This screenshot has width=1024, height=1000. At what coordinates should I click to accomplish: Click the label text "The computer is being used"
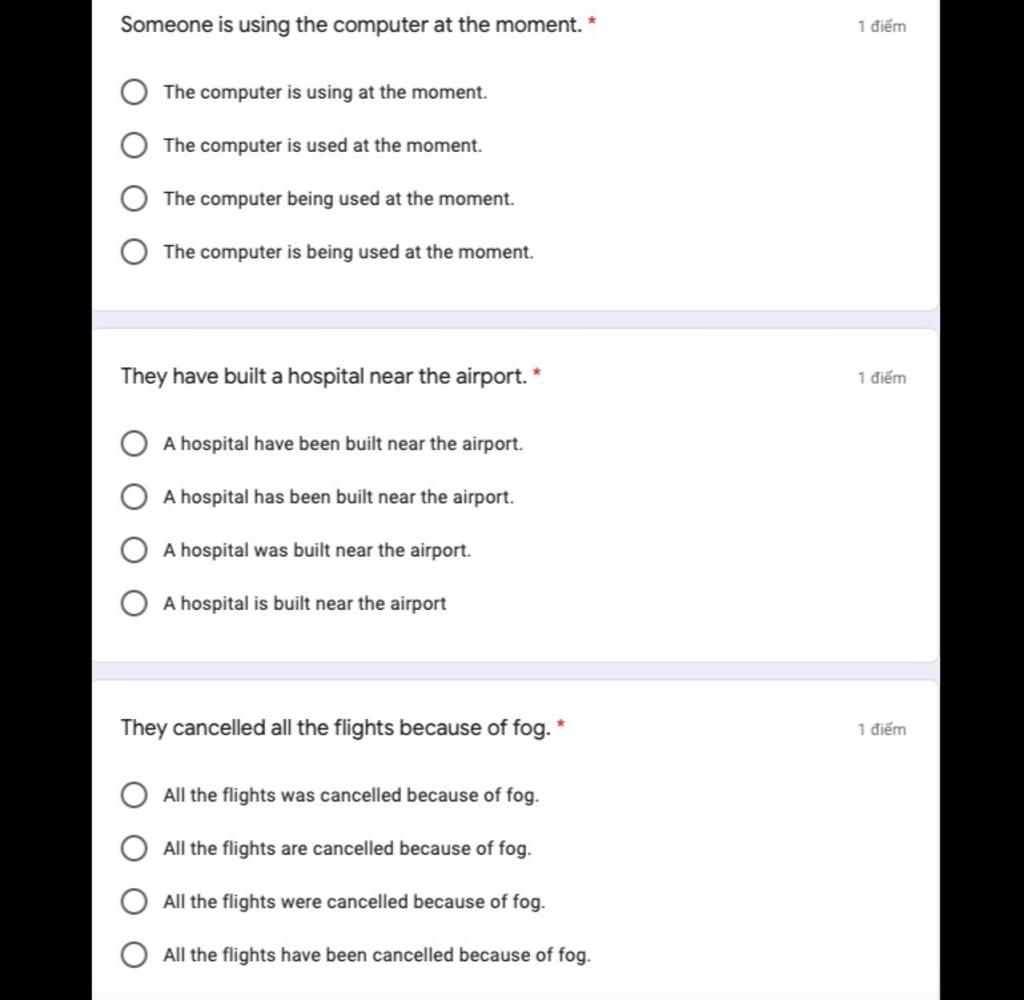pos(348,252)
